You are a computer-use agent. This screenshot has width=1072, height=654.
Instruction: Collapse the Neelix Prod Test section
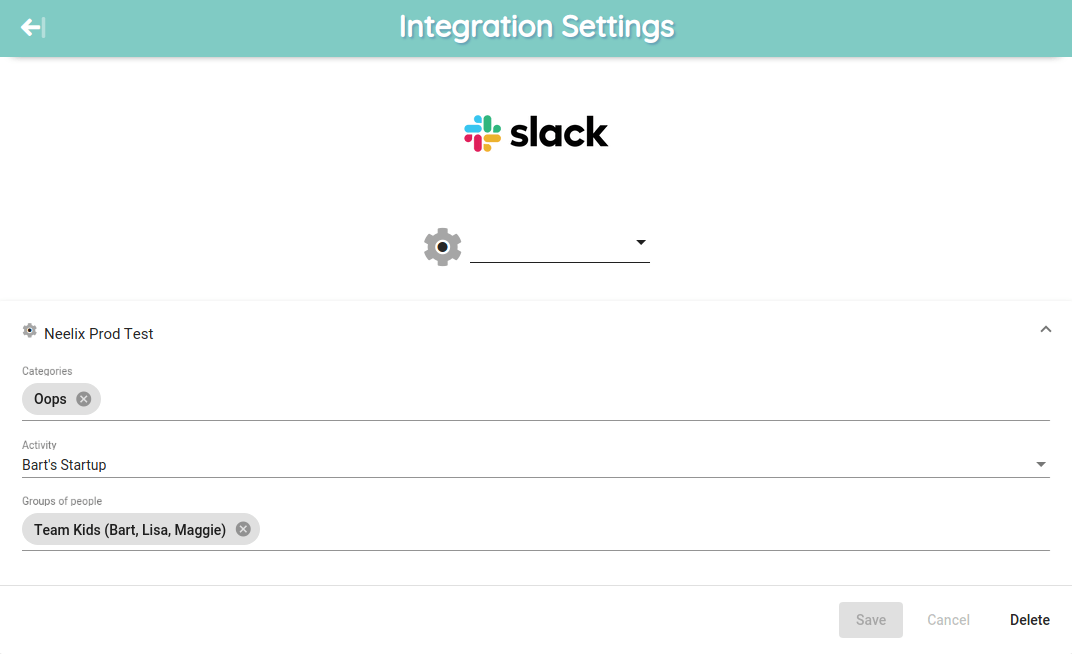(x=1045, y=329)
